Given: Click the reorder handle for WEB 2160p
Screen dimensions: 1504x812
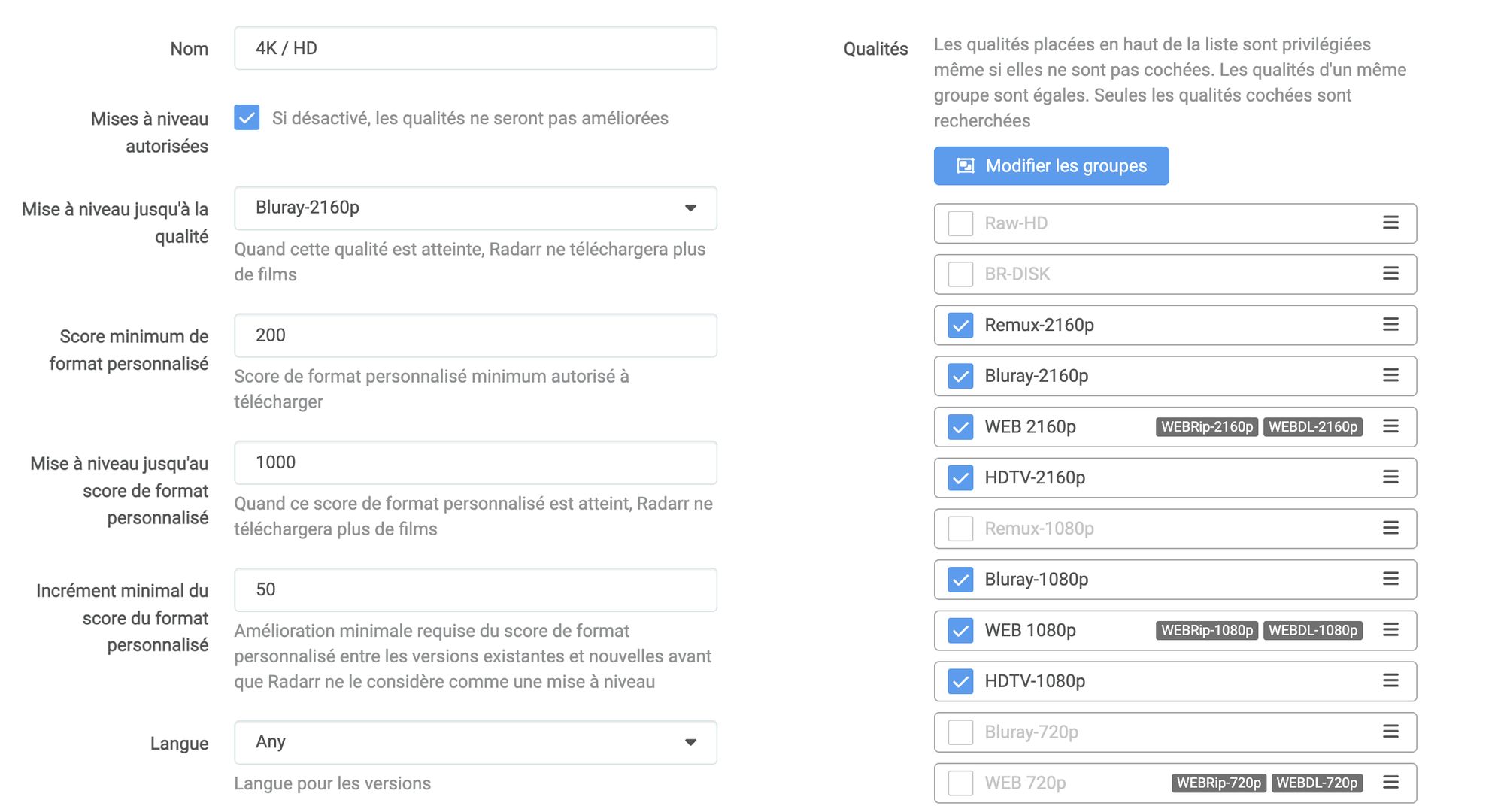Looking at the screenshot, I should coord(1390,426).
